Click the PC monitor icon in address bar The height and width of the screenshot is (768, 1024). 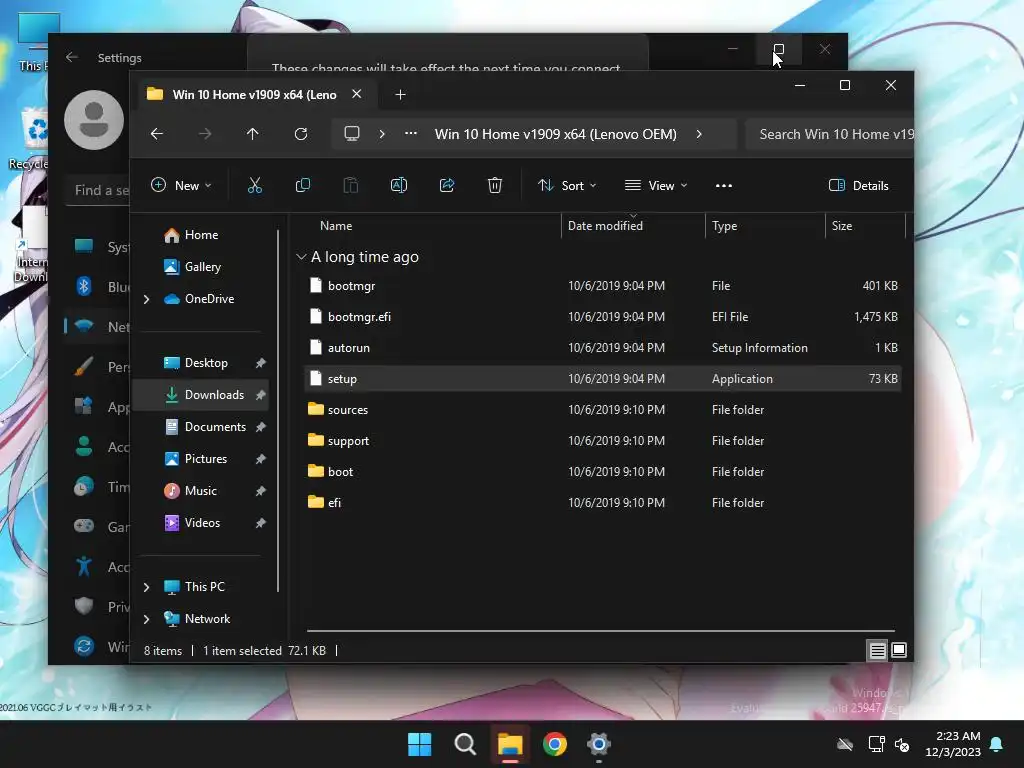coord(352,134)
